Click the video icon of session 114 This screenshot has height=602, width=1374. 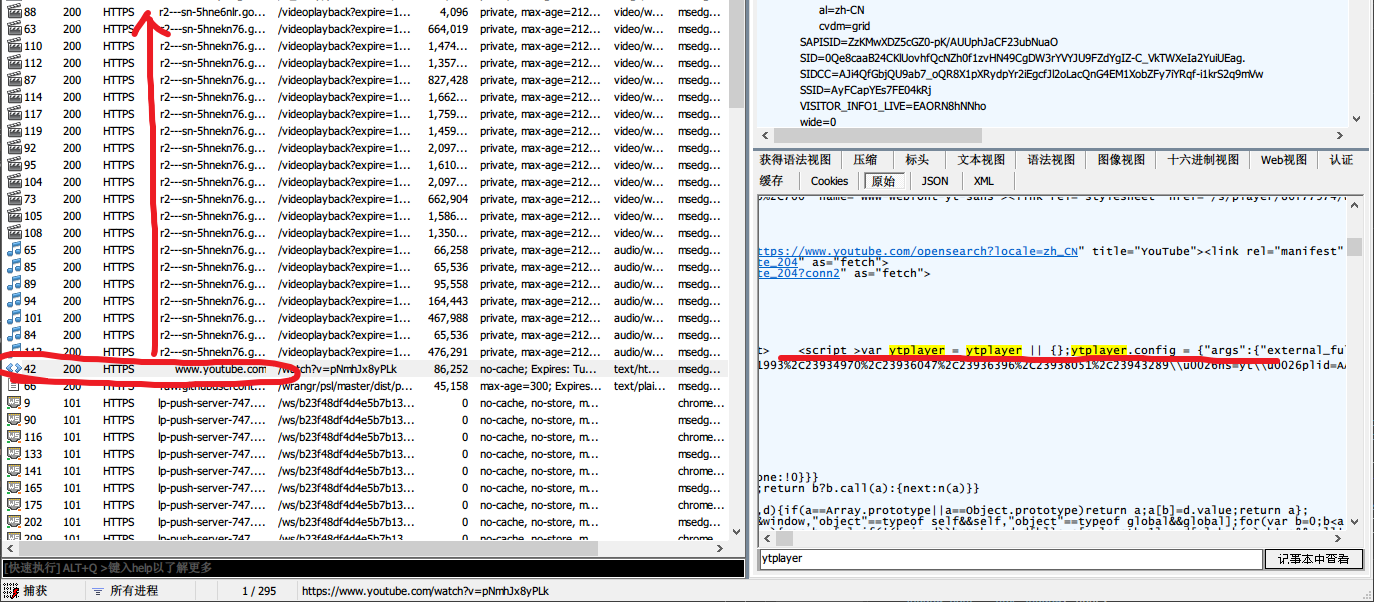click(x=14, y=97)
